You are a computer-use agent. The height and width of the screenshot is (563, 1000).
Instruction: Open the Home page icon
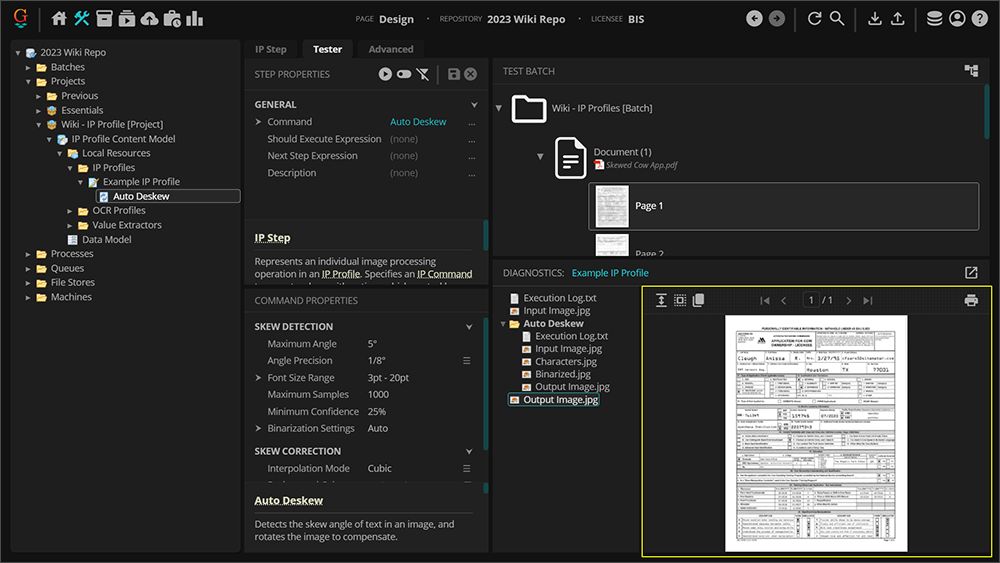[x=59, y=18]
